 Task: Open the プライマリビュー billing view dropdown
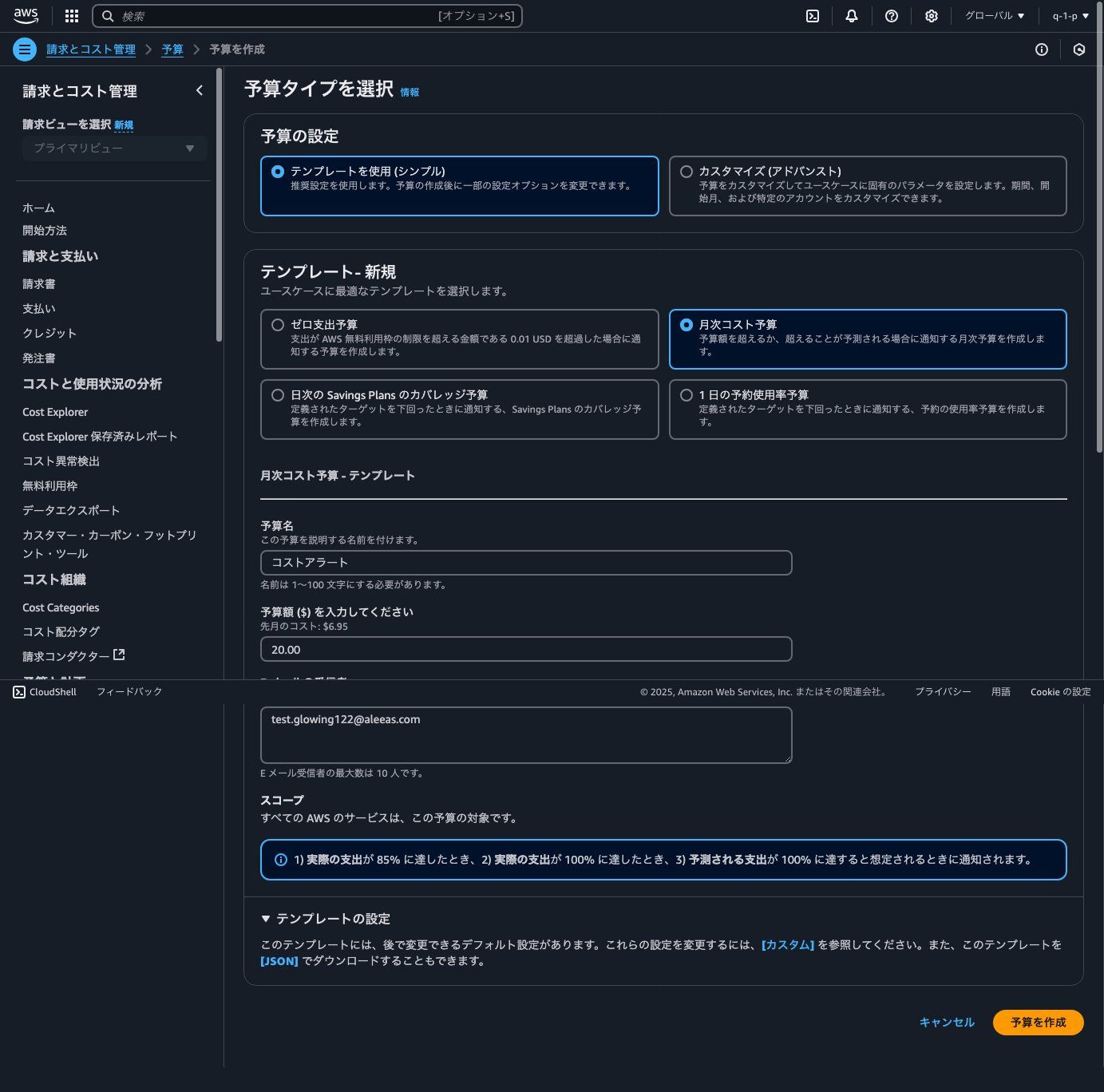click(115, 148)
